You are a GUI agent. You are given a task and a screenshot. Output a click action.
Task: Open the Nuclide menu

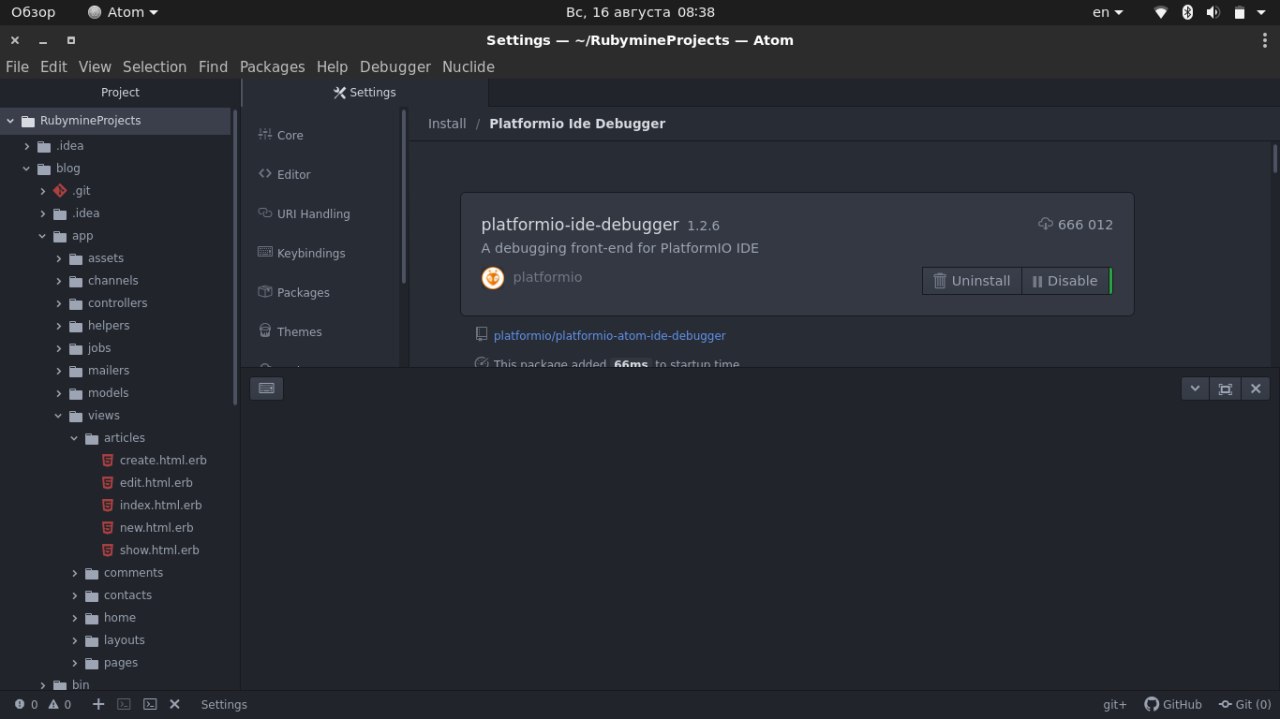pos(468,67)
